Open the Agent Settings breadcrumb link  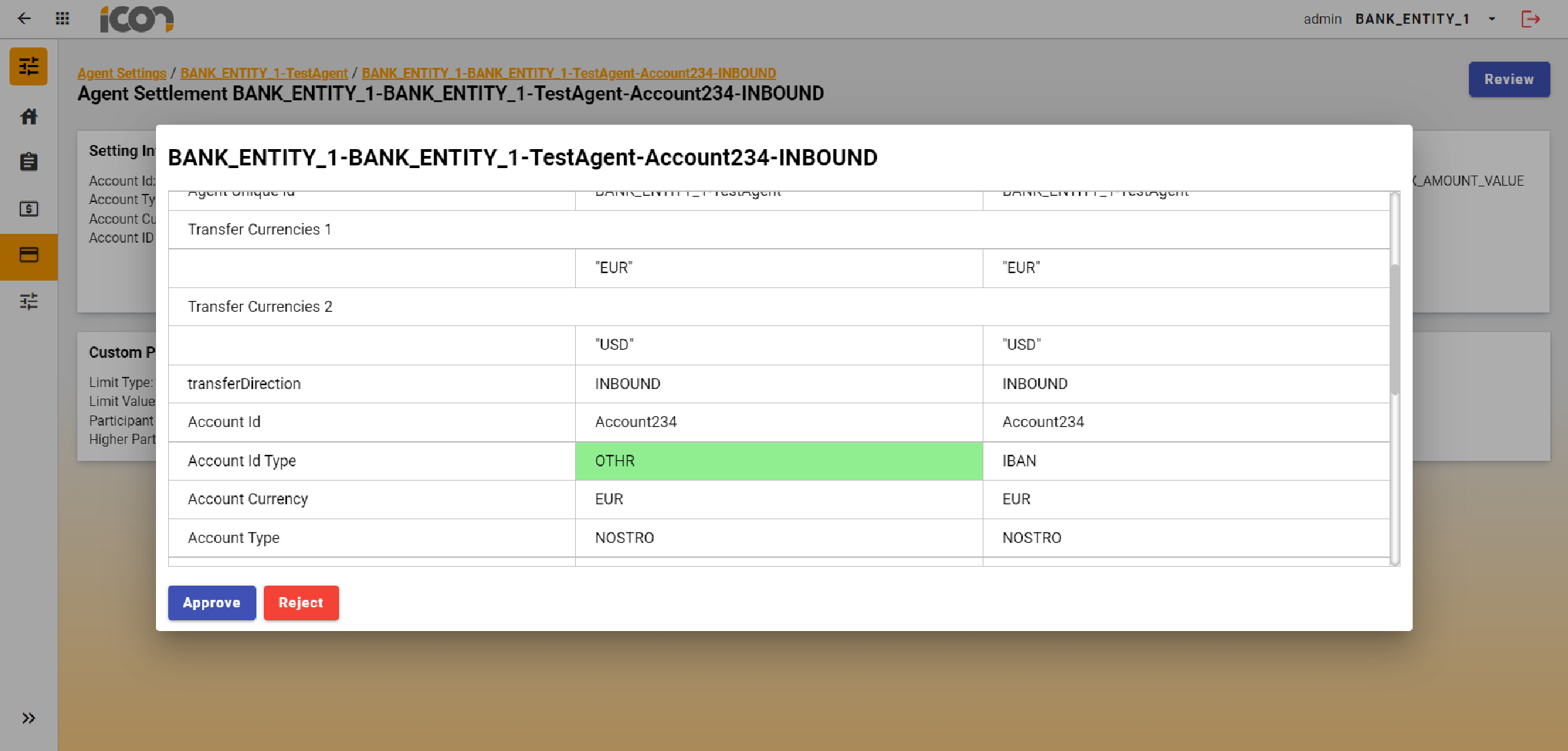pyautogui.click(x=121, y=73)
